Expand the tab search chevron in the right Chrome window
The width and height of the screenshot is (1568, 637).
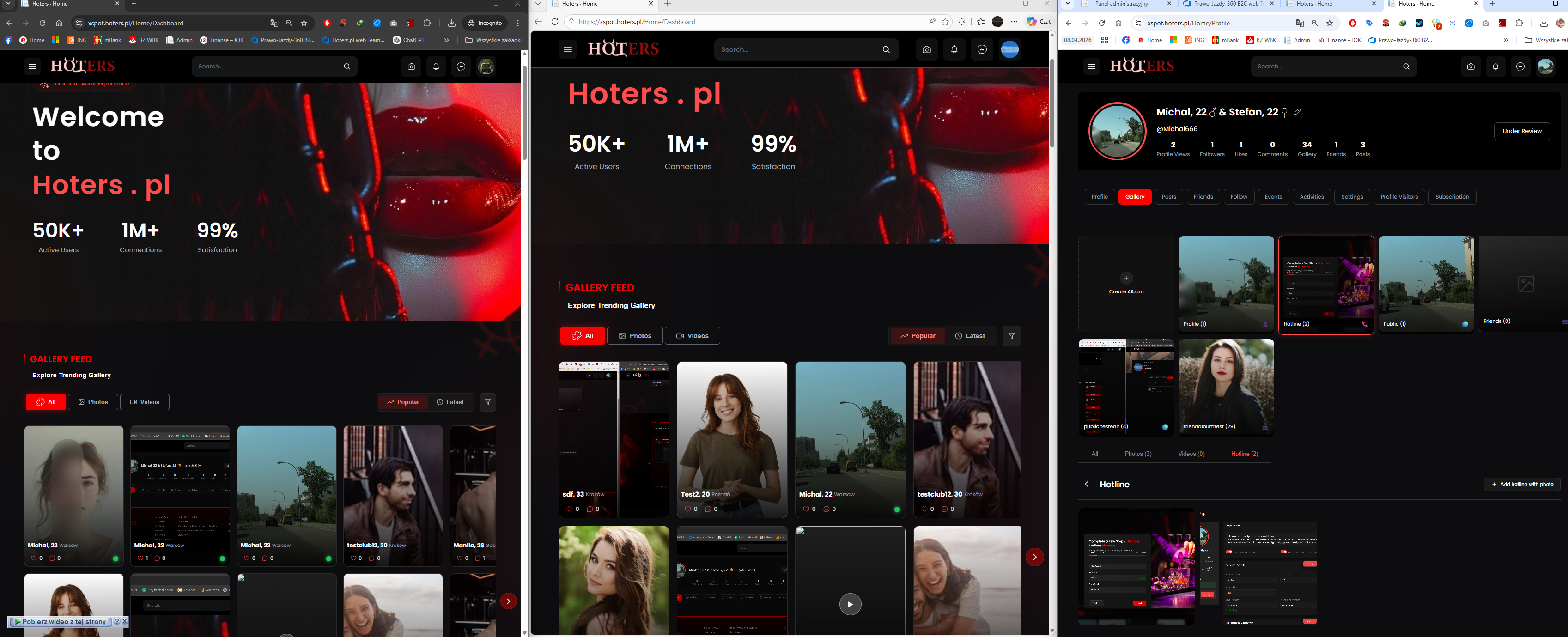point(1068,4)
